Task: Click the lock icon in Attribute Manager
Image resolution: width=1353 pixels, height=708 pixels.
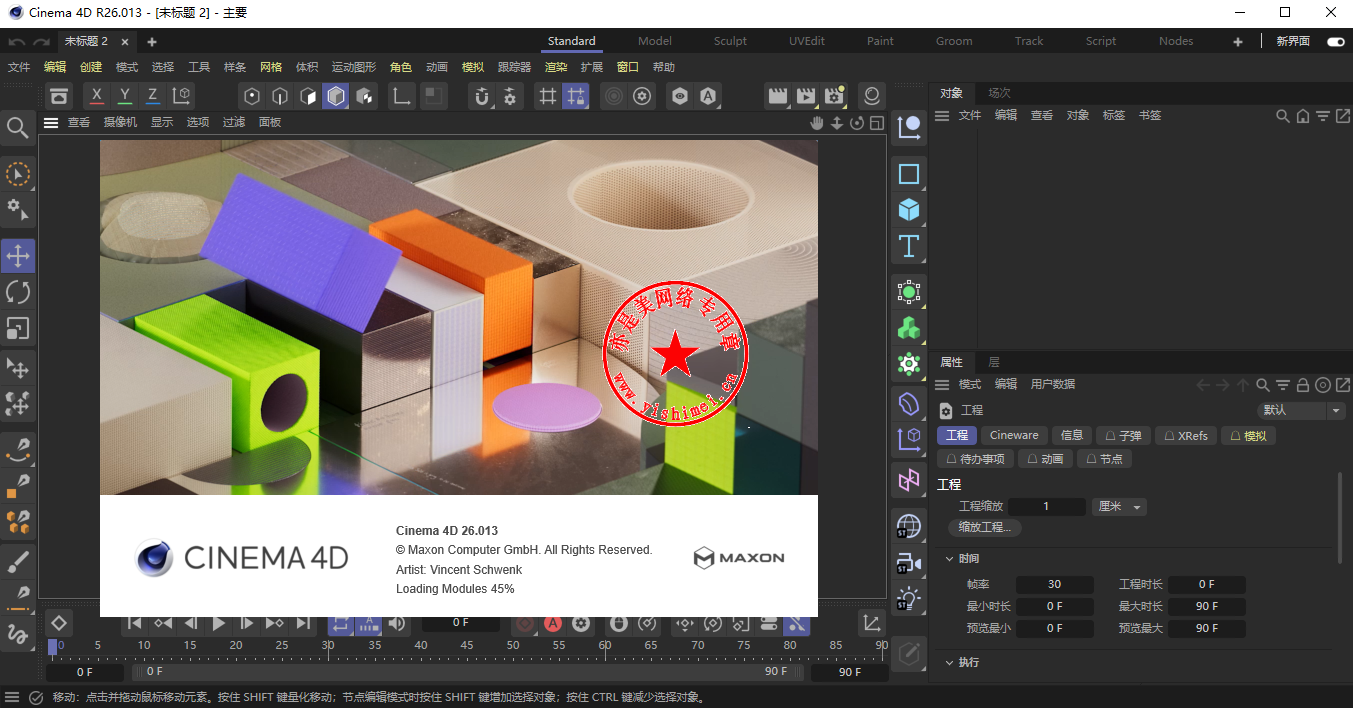Action: click(1303, 385)
